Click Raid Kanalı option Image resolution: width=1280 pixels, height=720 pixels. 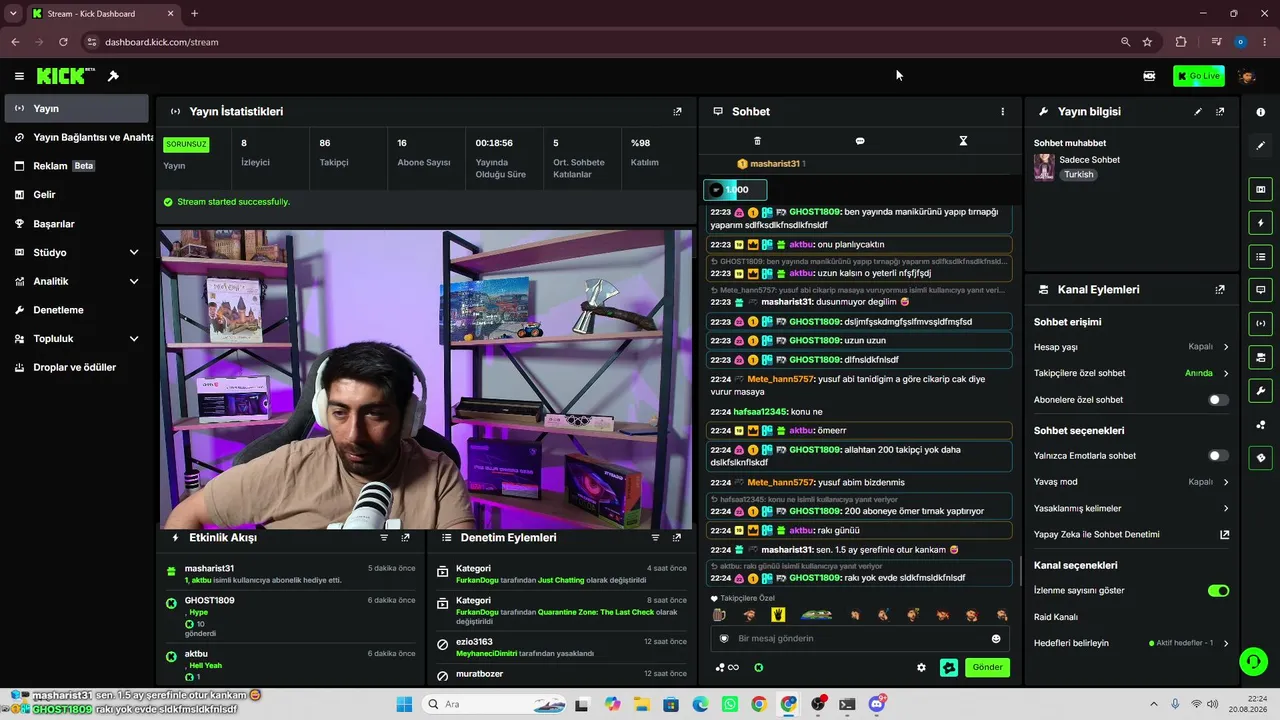(x=1056, y=617)
